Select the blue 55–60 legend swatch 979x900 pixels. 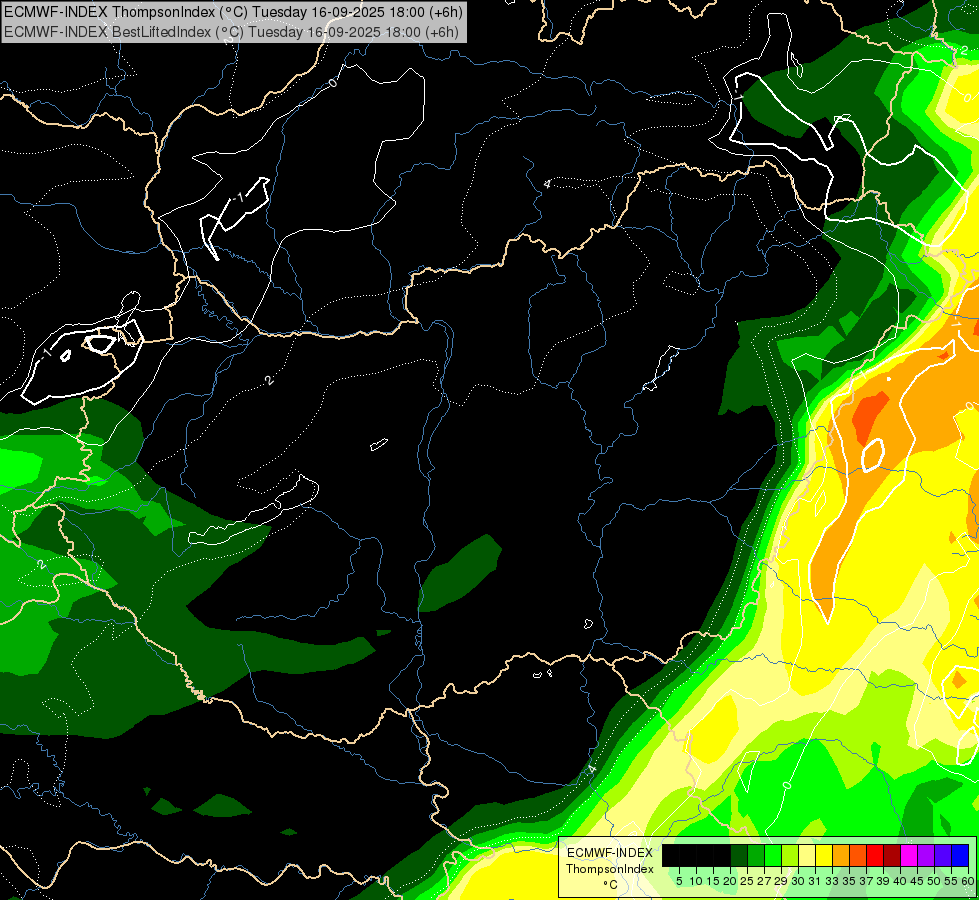click(x=960, y=856)
